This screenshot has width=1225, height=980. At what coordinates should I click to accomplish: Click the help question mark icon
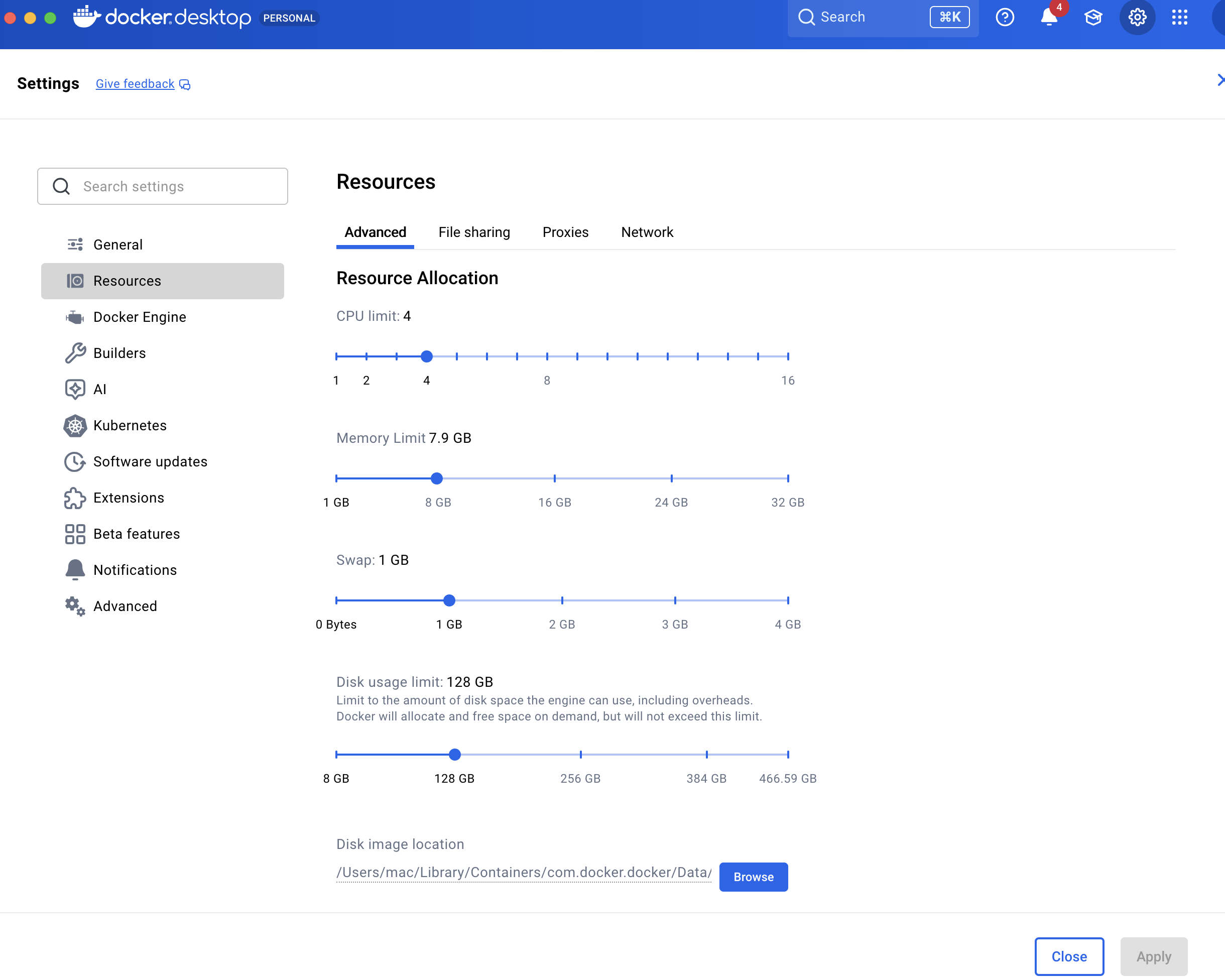(x=1005, y=17)
